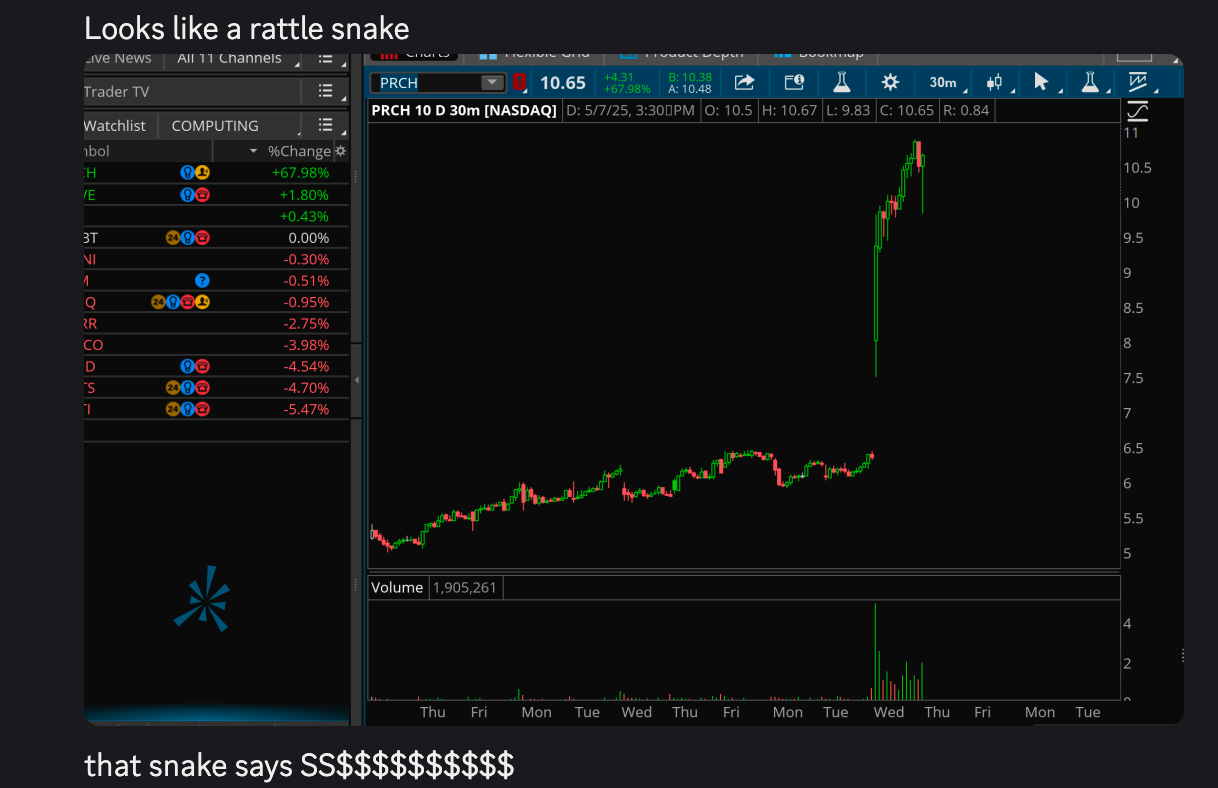Expand the PRCH symbol dropdown arrow

(x=492, y=83)
